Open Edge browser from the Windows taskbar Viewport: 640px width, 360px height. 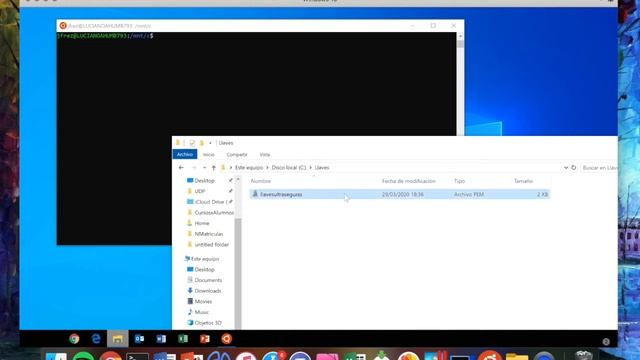point(96,339)
